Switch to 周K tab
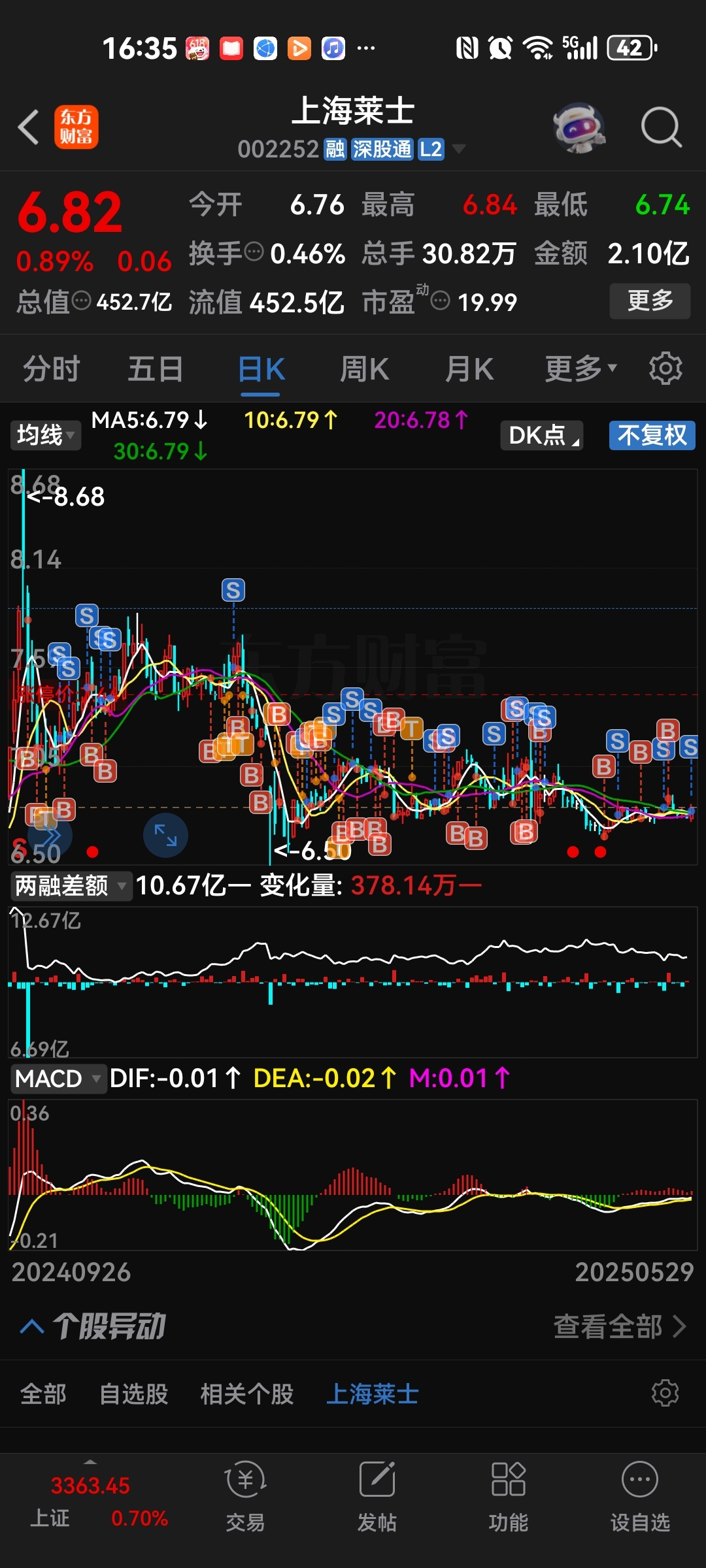The width and height of the screenshot is (706, 1568). tap(365, 368)
